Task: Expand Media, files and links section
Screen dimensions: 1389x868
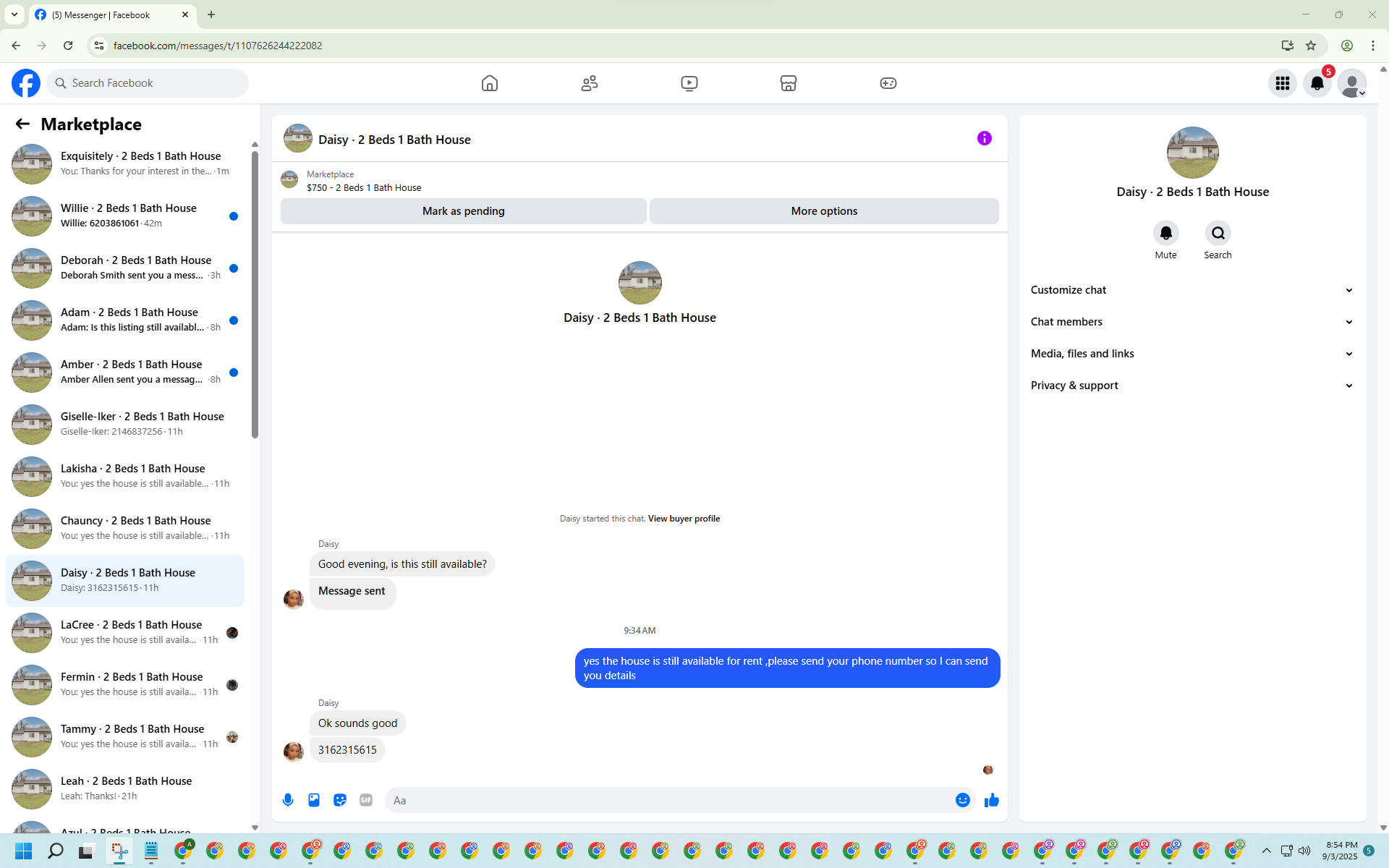Action: (x=1192, y=354)
